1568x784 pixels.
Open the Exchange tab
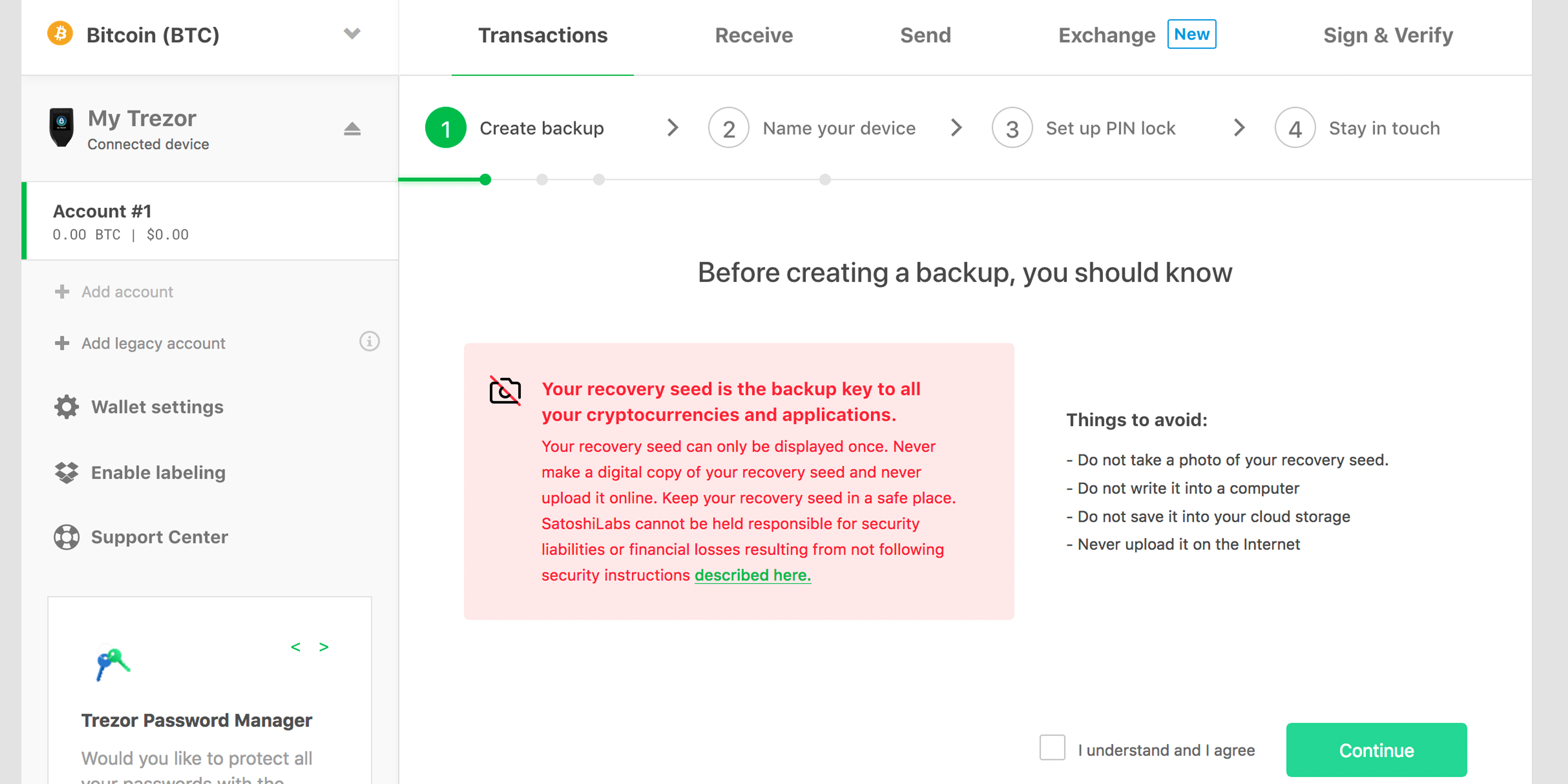tap(1106, 35)
